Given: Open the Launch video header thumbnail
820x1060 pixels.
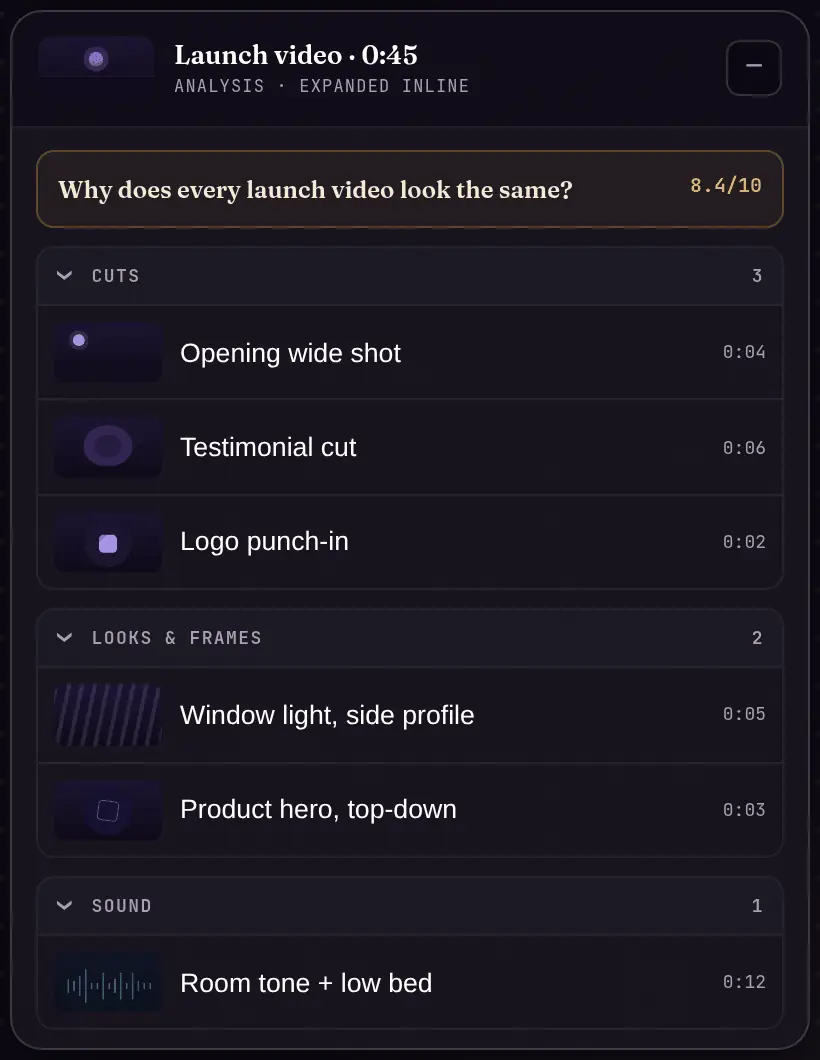Looking at the screenshot, I should pos(96,59).
